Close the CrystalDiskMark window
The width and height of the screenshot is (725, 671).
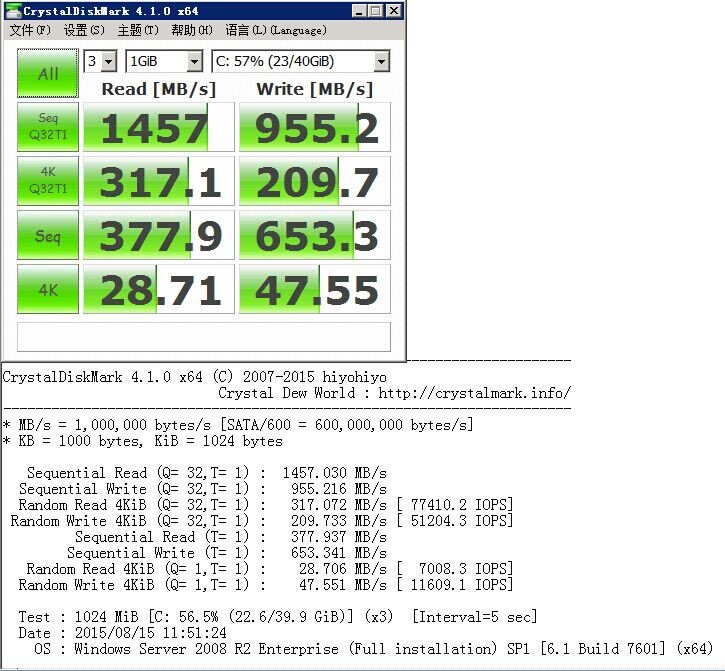pyautogui.click(x=393, y=11)
